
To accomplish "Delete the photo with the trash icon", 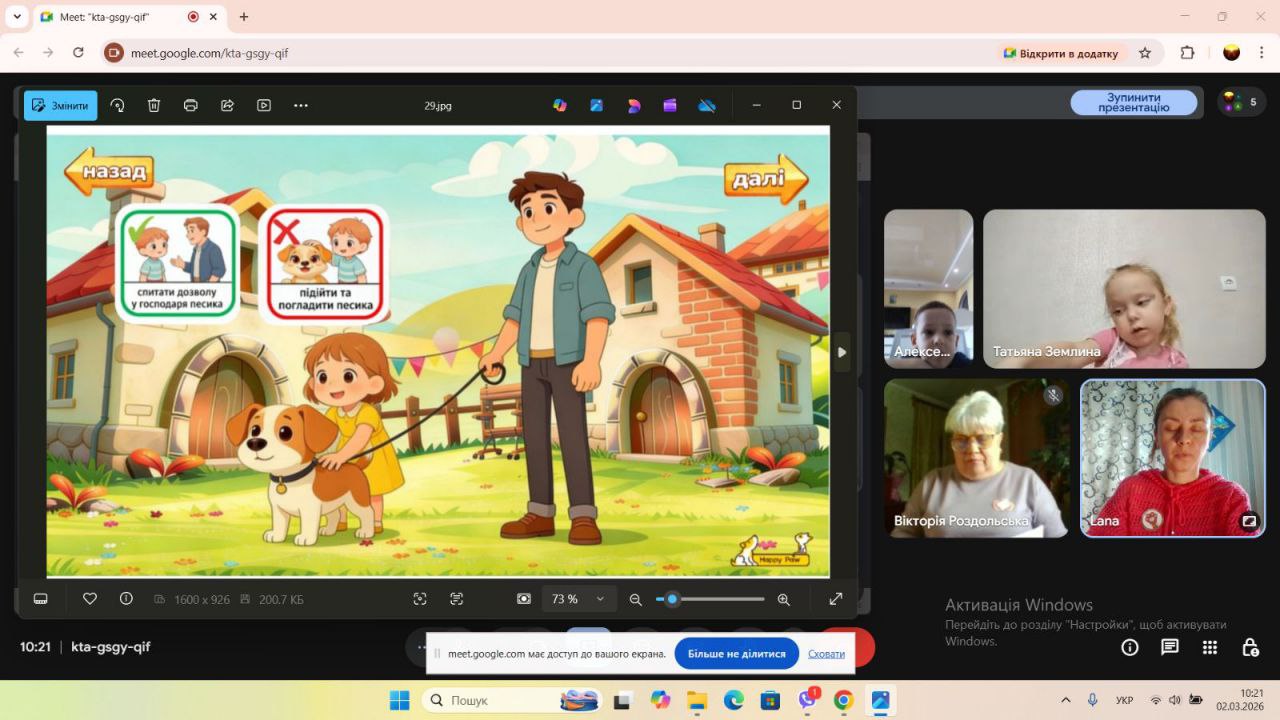I will click(x=154, y=105).
